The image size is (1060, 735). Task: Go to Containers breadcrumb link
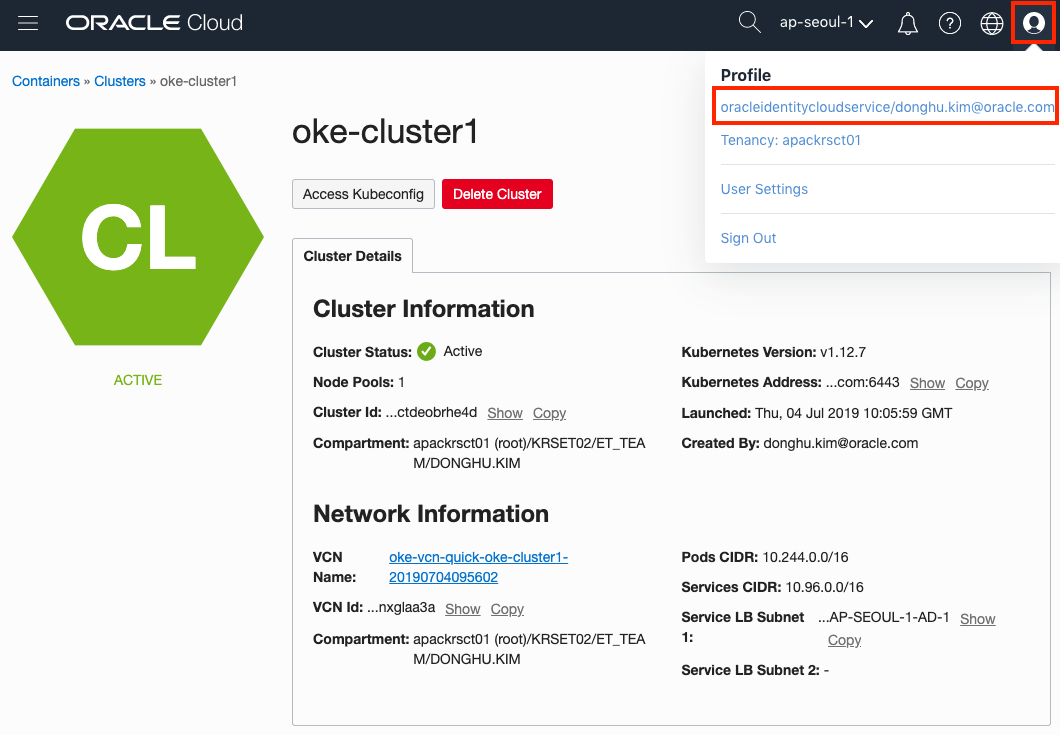(x=46, y=81)
